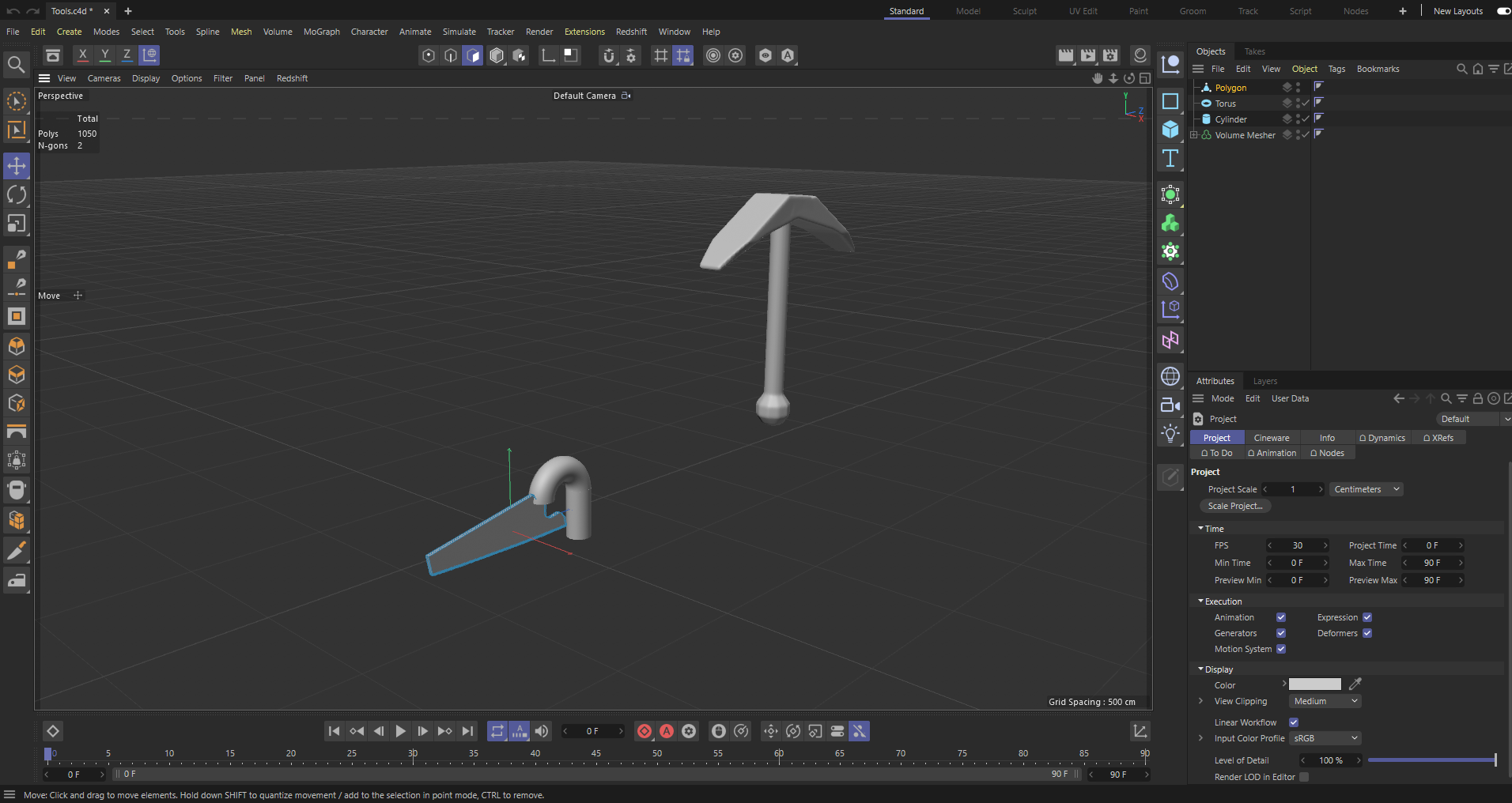
Task: Switch to Edges mode icon
Action: [x=451, y=55]
